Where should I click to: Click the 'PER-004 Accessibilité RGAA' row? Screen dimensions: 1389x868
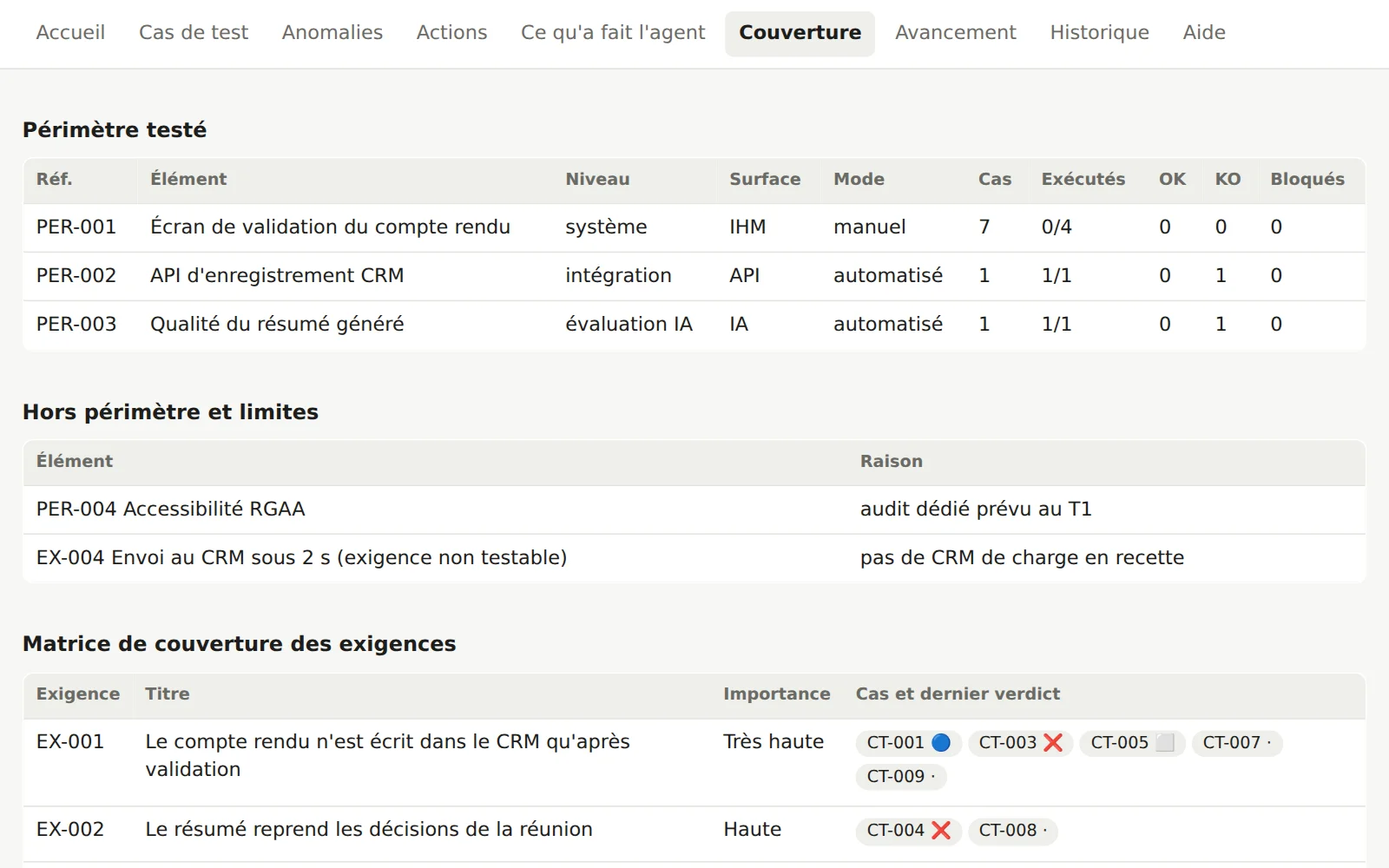coord(694,510)
